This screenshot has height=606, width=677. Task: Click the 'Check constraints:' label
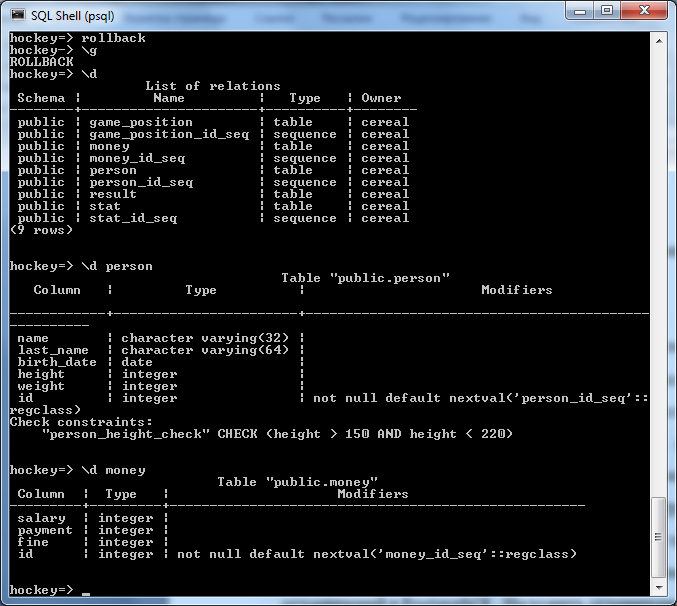click(81, 422)
